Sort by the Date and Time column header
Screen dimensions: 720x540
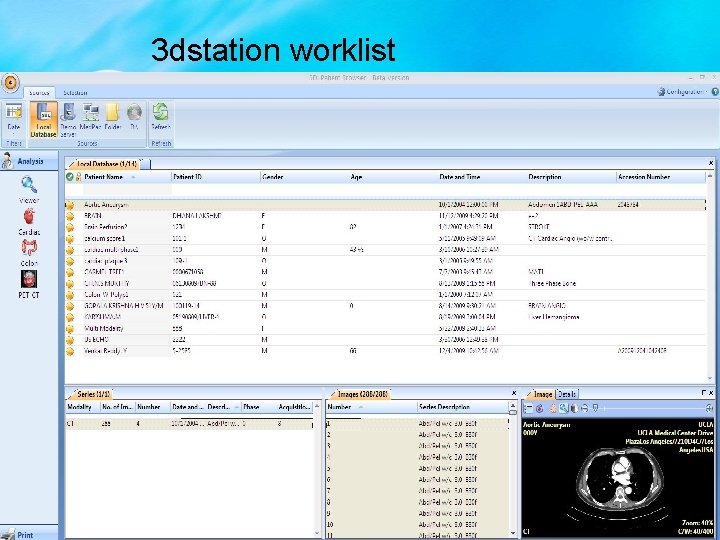coord(483,177)
